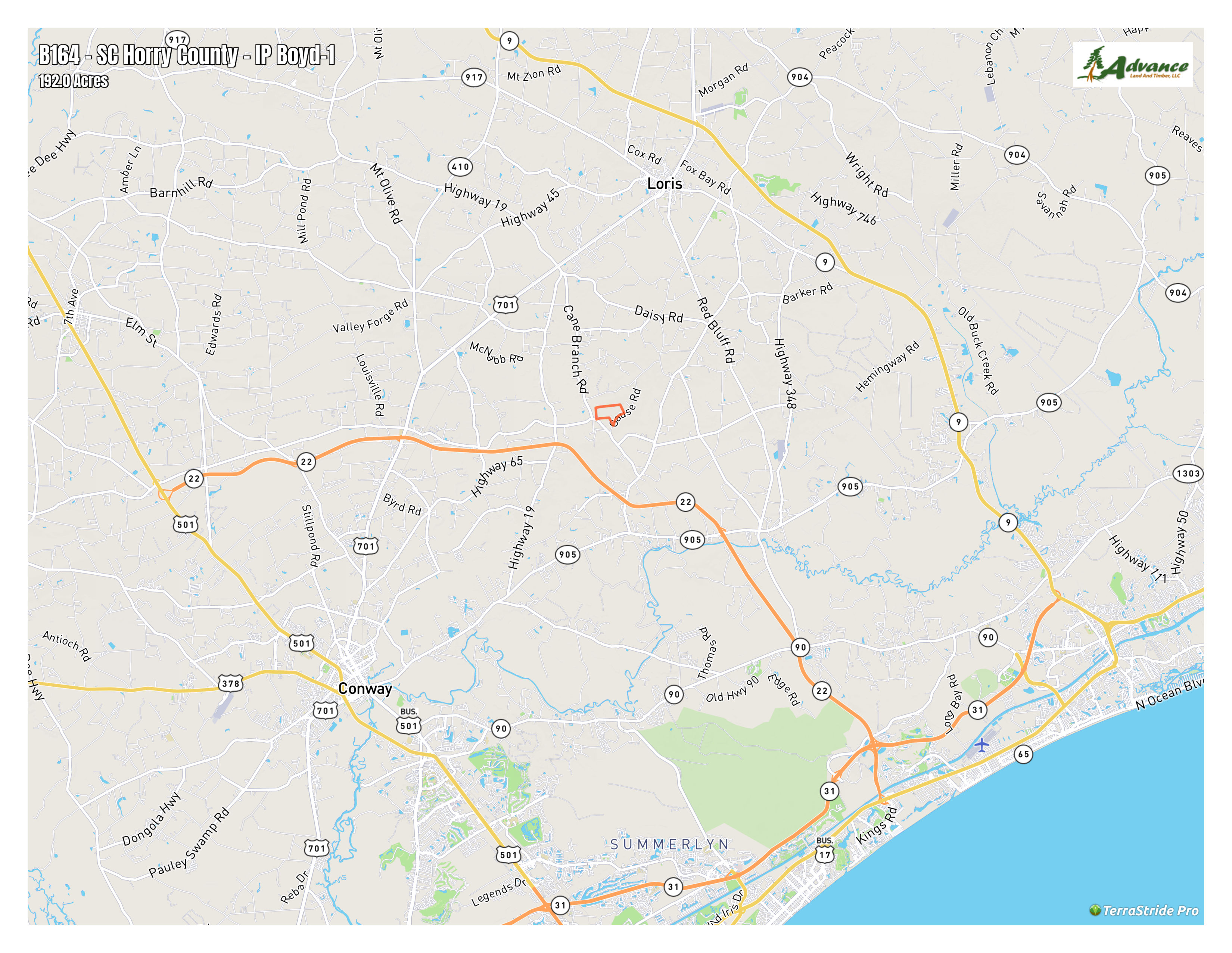
Task: Click the map title B164 SC Horry County
Action: (187, 55)
